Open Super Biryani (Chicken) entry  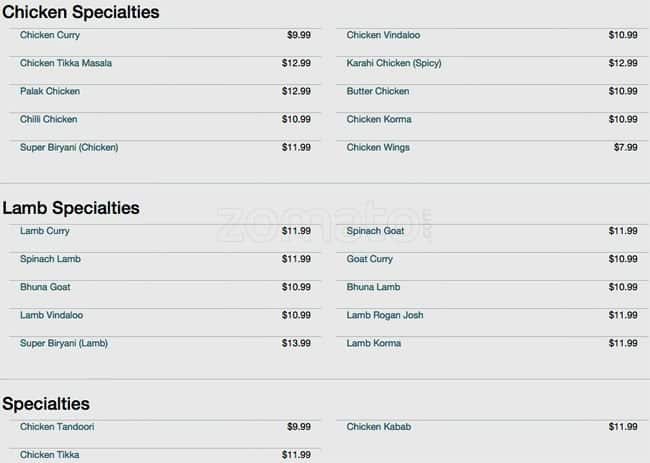tap(69, 148)
